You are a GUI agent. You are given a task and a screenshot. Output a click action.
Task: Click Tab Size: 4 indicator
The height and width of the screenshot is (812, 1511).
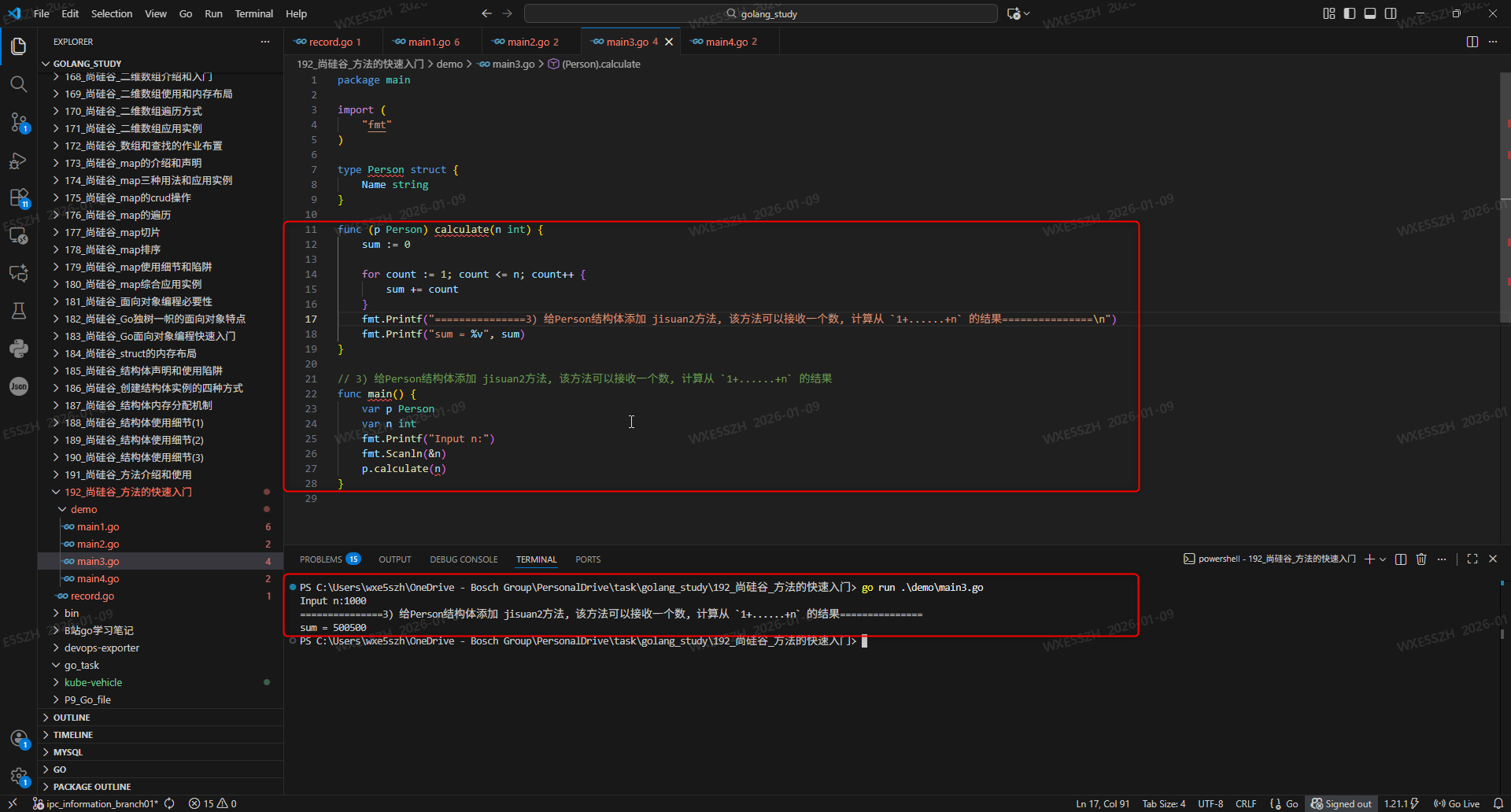coord(1164,804)
